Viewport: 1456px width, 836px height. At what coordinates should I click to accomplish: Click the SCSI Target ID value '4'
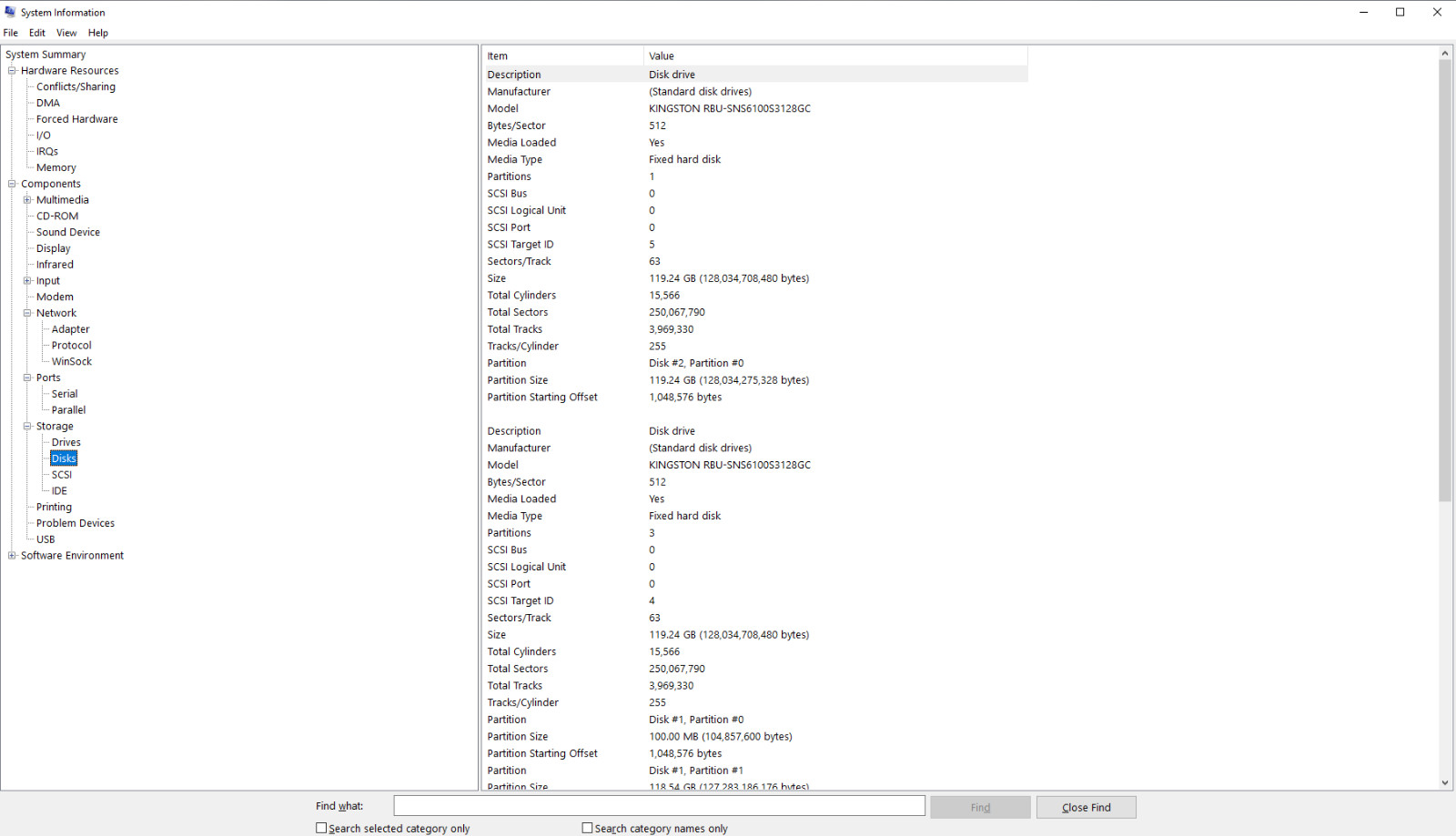[652, 601]
